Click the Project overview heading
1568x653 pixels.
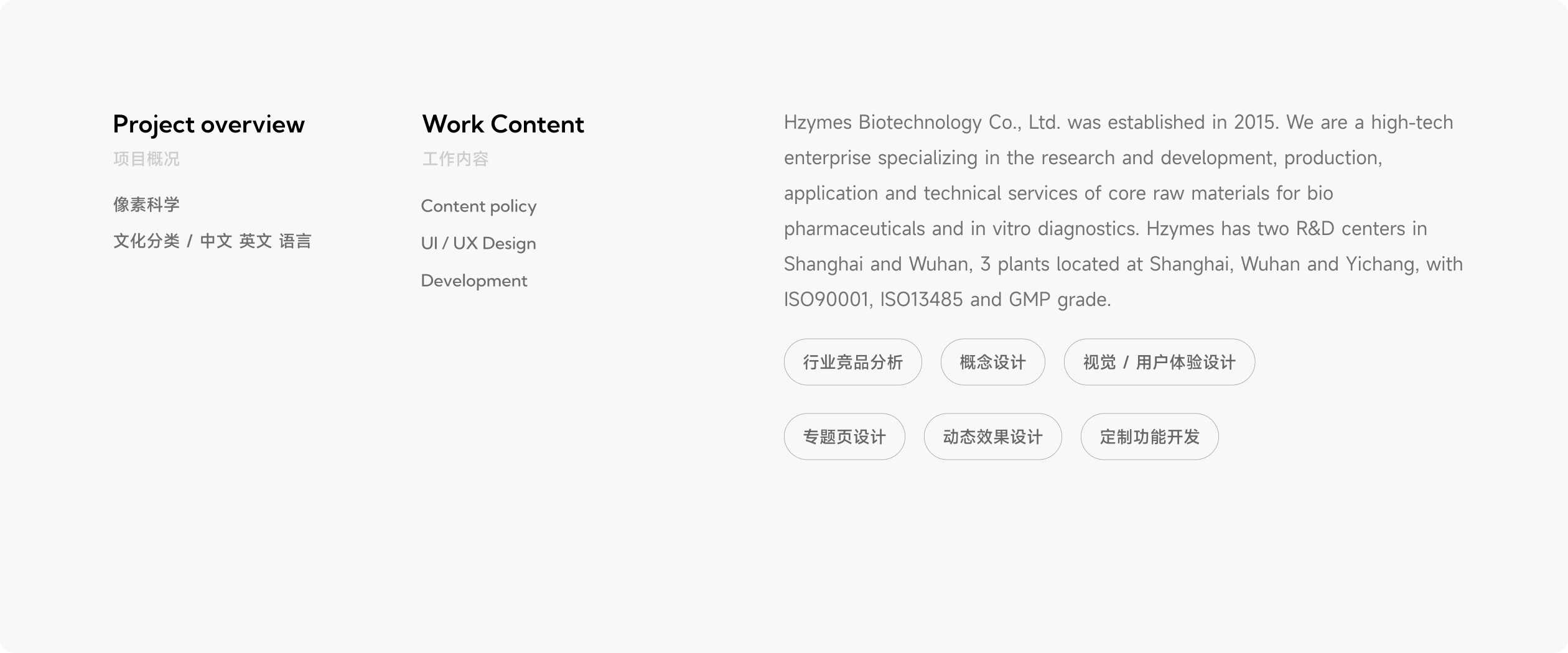tap(208, 124)
